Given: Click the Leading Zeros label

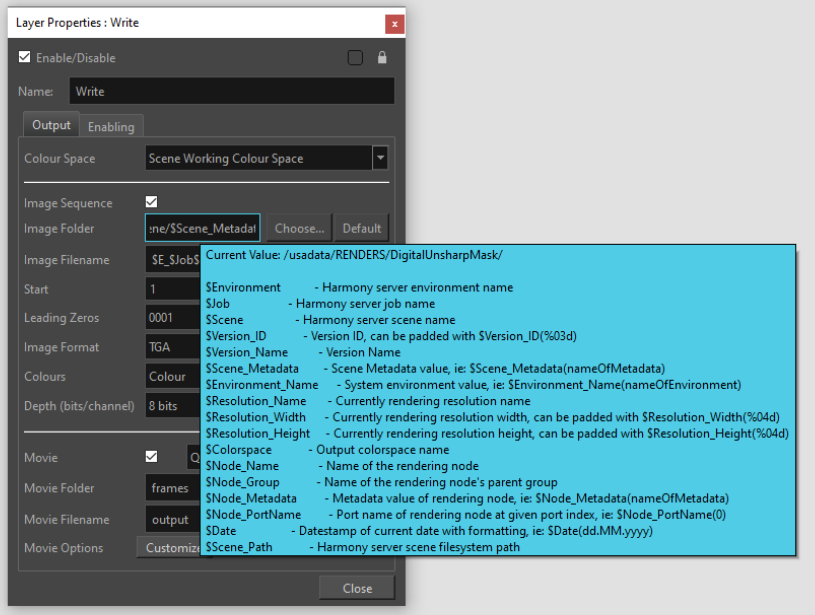Looking at the screenshot, I should (x=61, y=318).
